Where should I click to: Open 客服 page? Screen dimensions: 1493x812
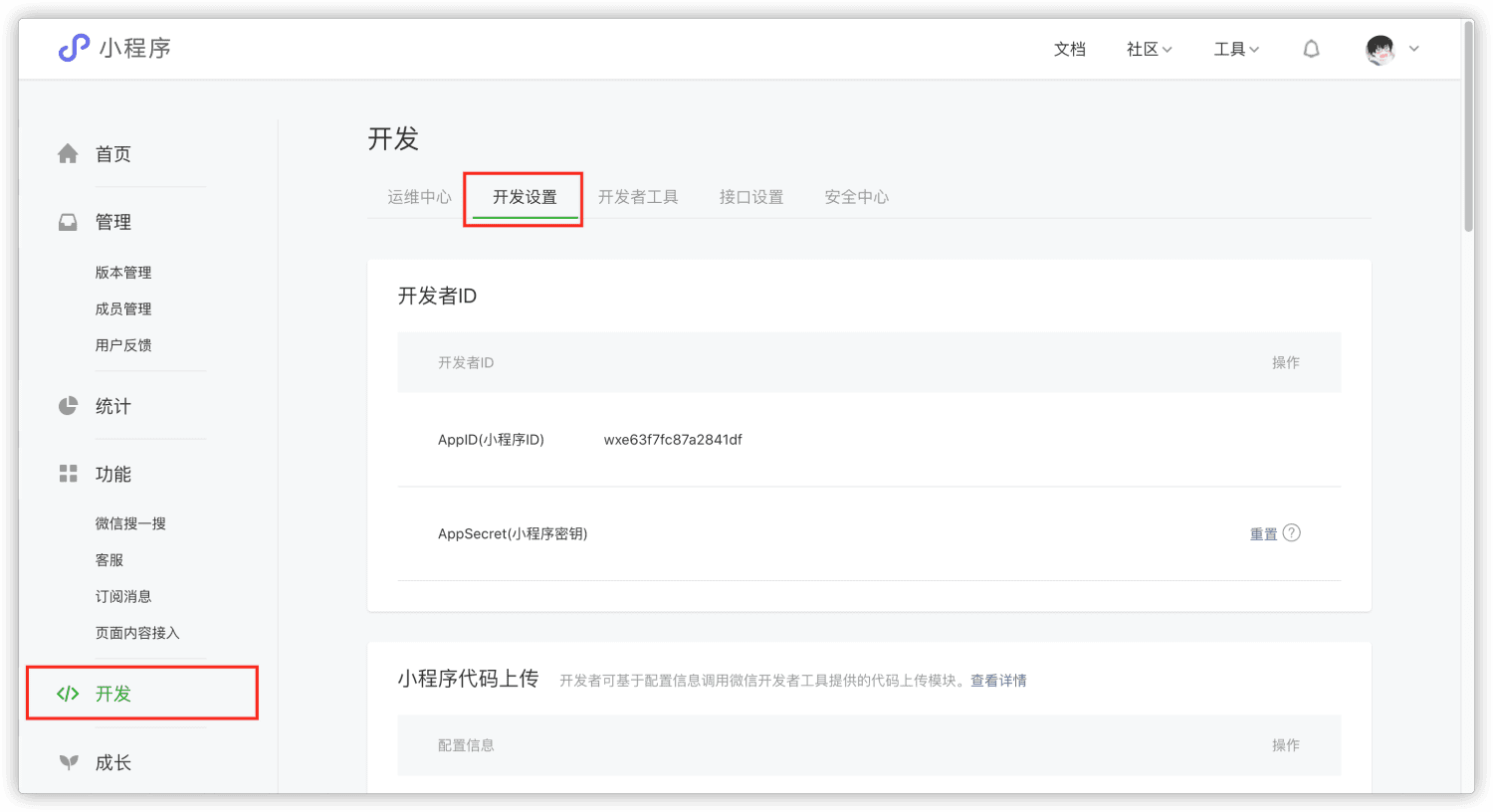(x=109, y=560)
